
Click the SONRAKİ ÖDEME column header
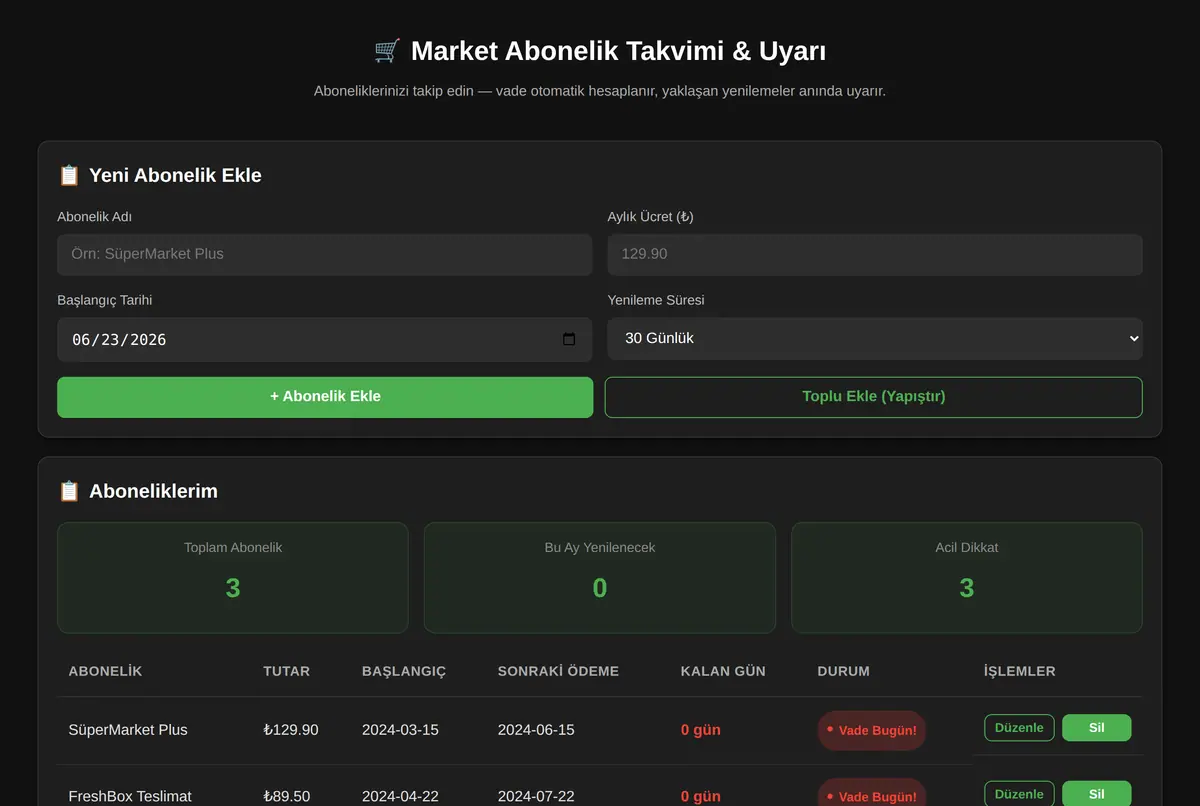(x=558, y=671)
